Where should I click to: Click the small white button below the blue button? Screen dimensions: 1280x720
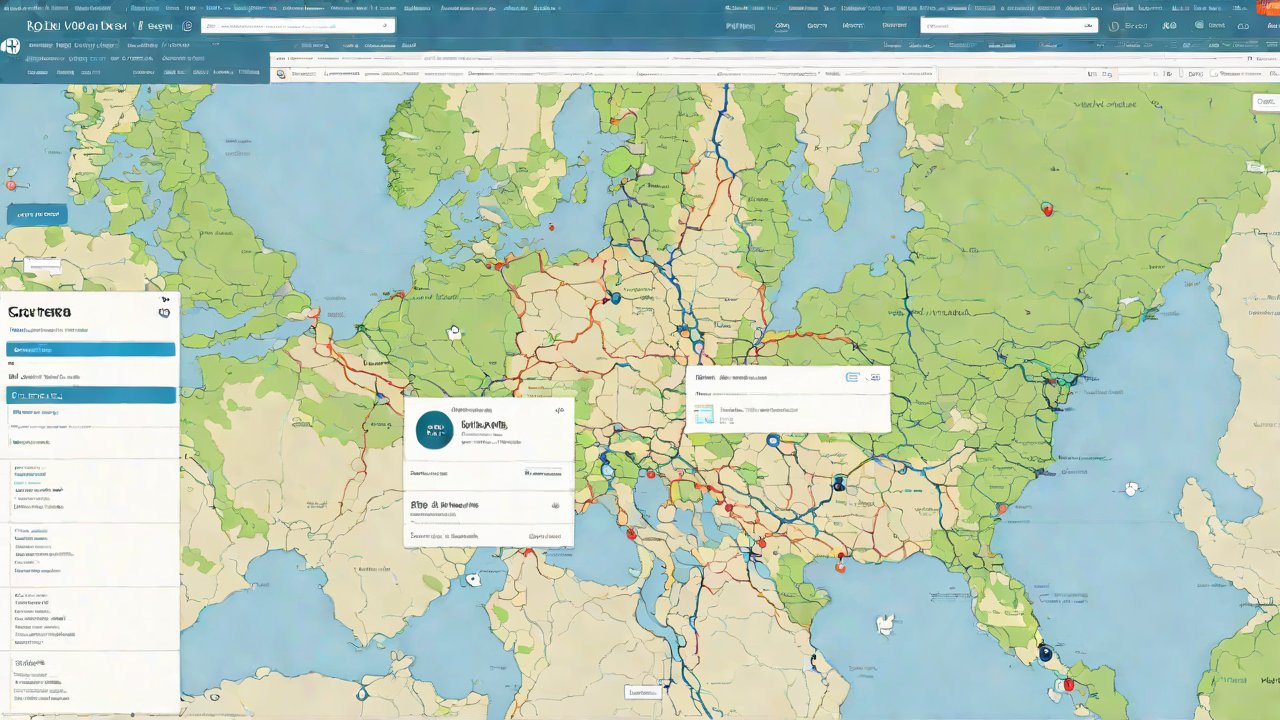coord(42,265)
